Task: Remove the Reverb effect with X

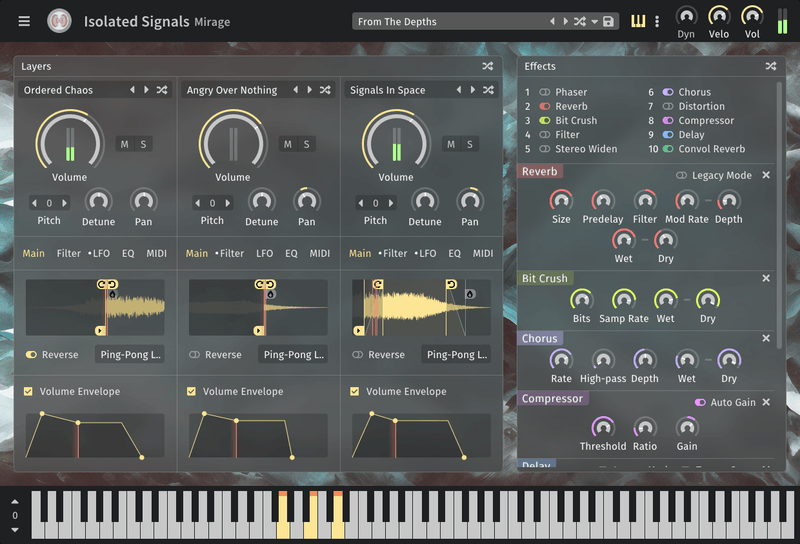Action: pos(766,175)
